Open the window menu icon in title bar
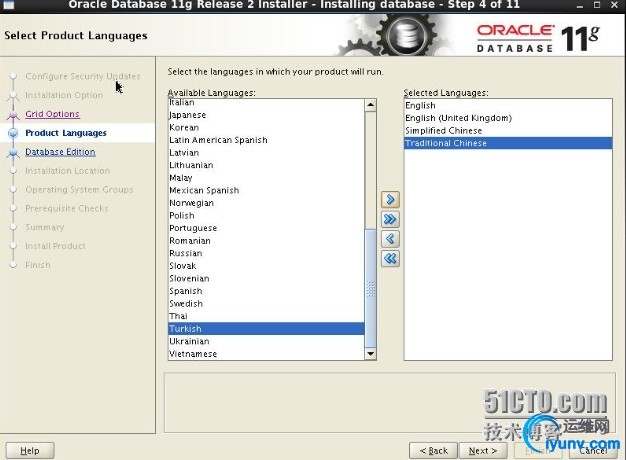 pos(8,5)
